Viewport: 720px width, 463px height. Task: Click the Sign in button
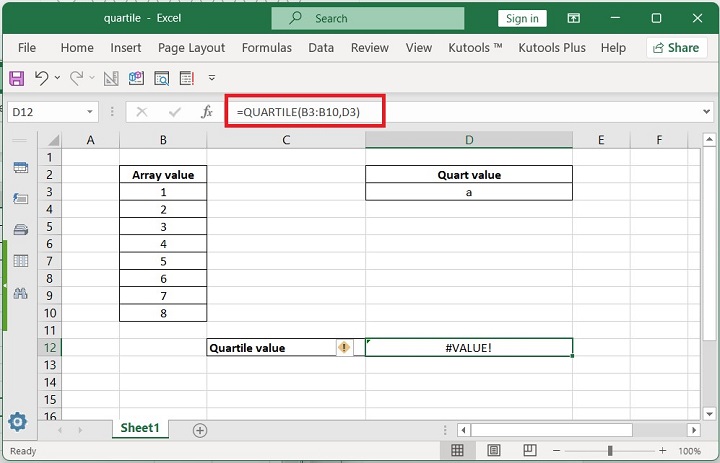(x=522, y=18)
